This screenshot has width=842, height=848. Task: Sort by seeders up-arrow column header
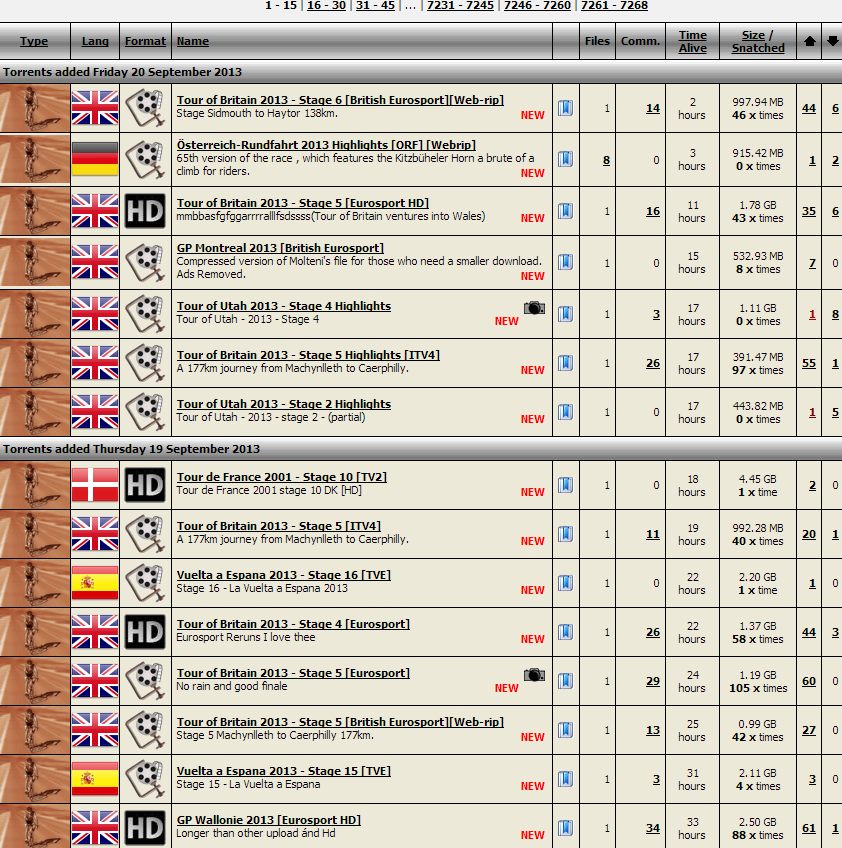click(x=810, y=41)
